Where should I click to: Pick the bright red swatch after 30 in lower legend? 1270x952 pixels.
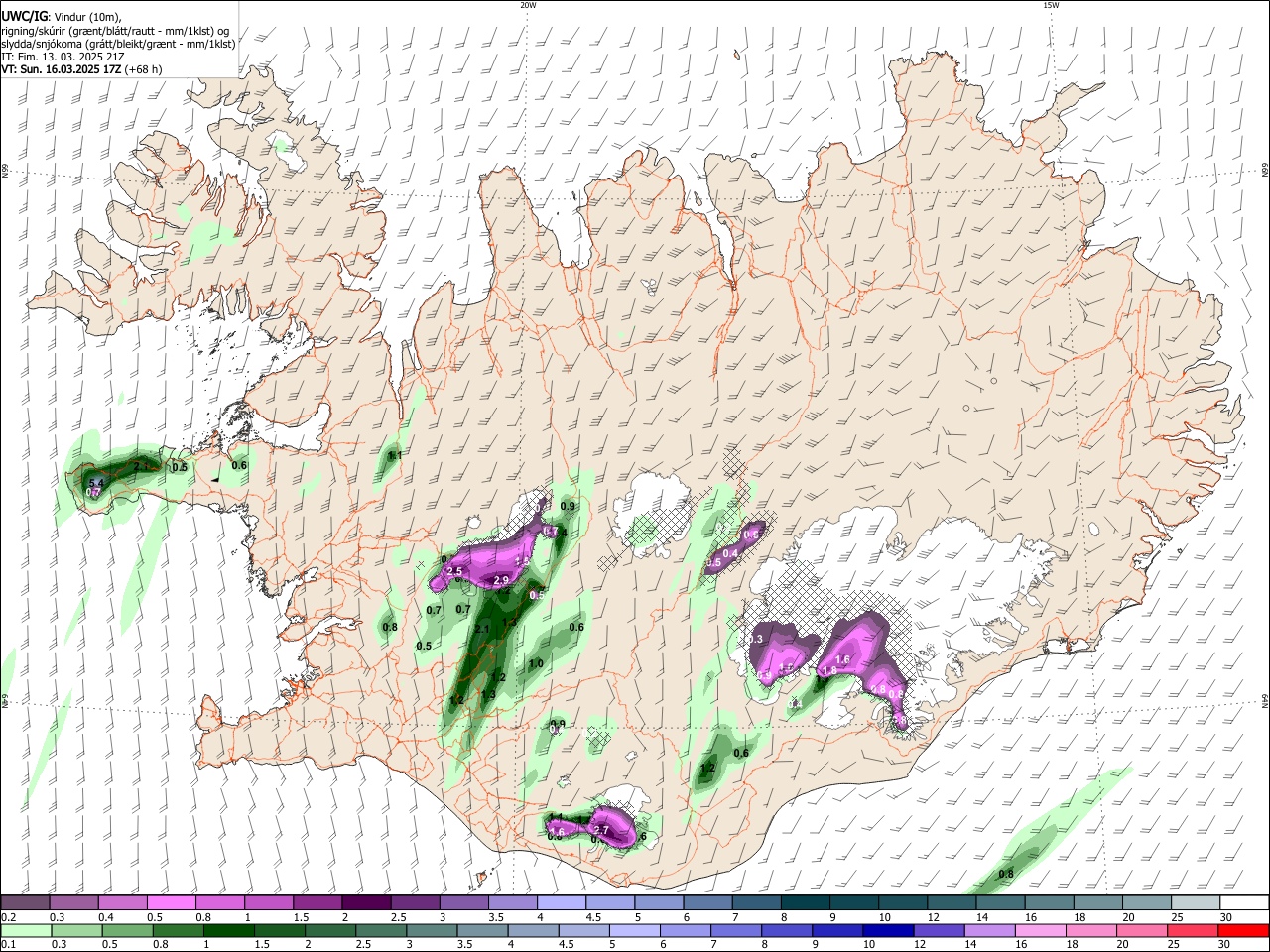[1242, 930]
